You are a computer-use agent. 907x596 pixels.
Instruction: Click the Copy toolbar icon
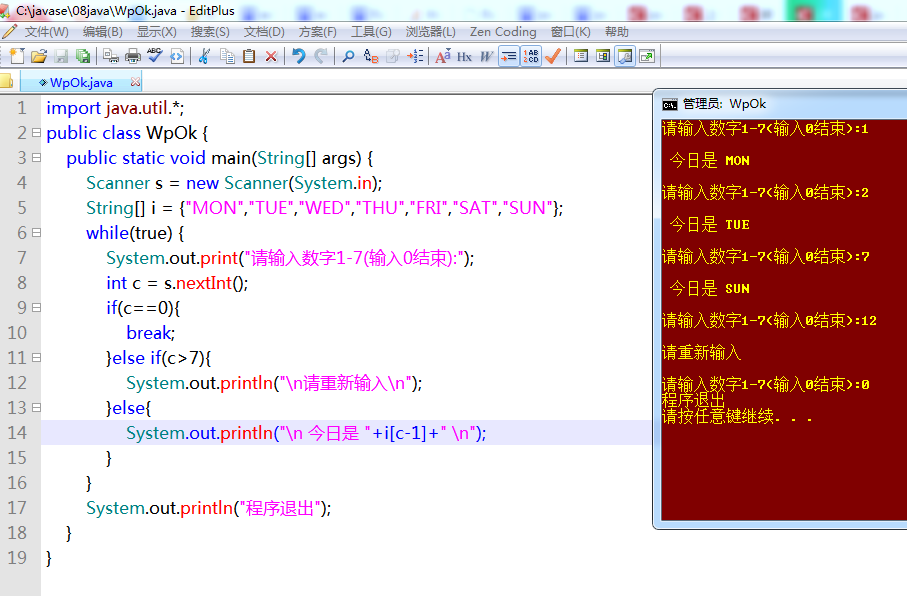227,56
